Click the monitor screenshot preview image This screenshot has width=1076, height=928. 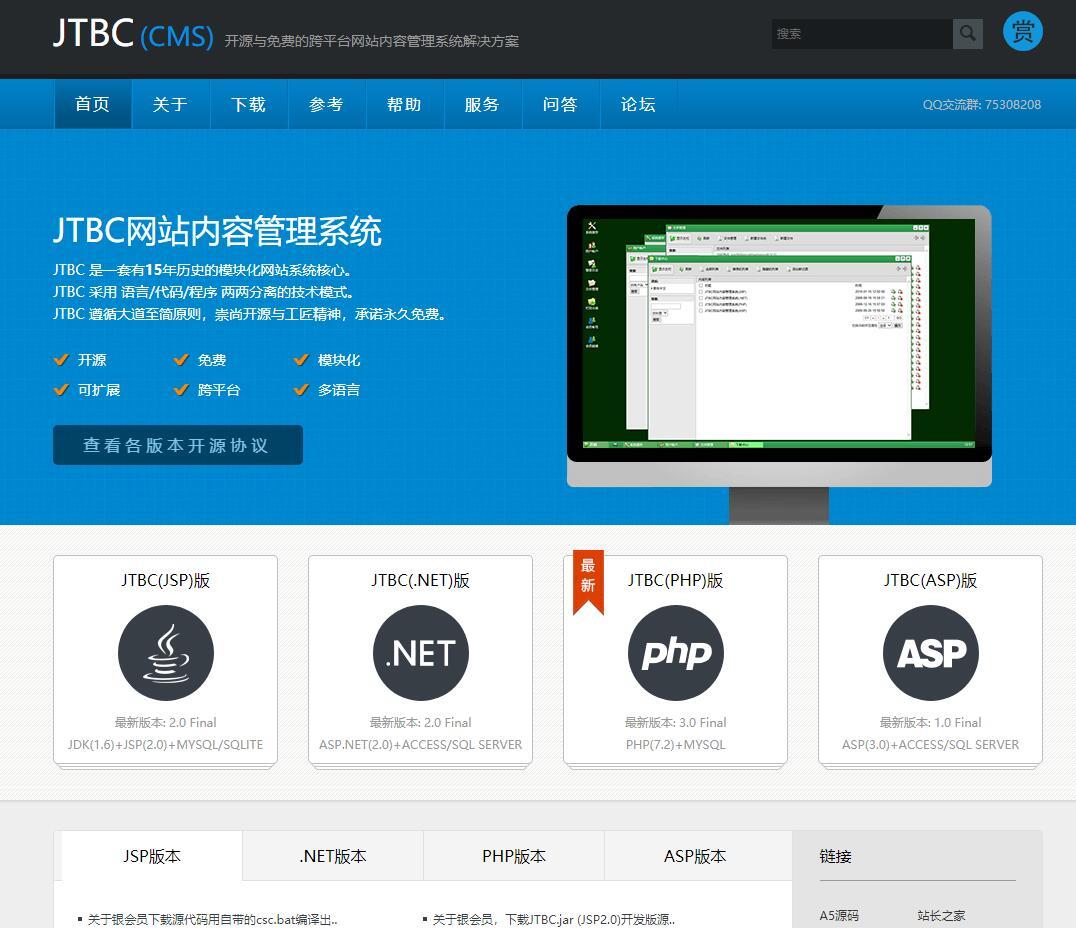778,340
